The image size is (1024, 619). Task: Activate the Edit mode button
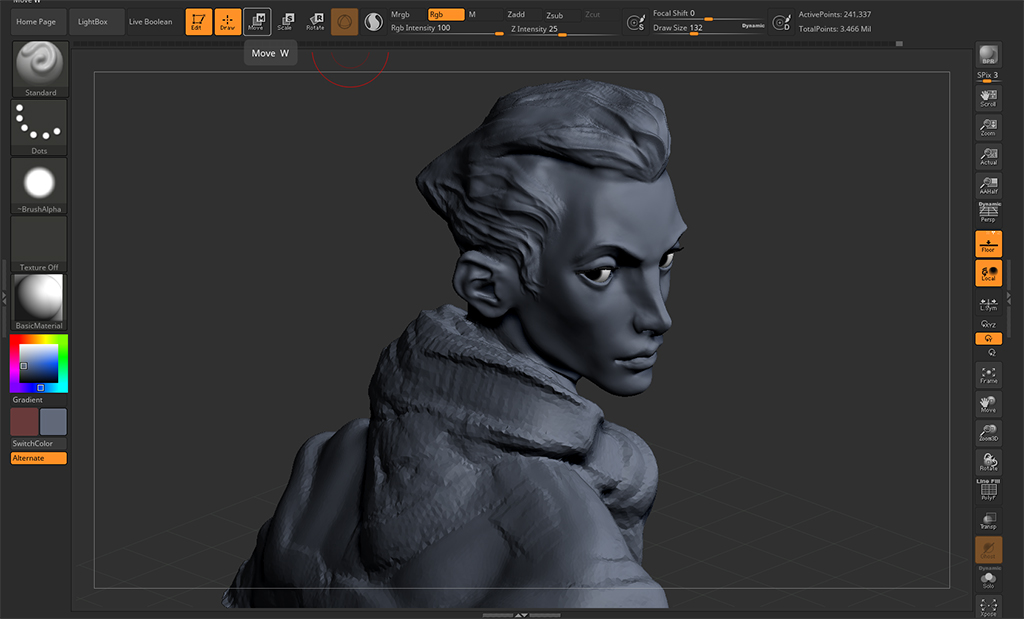[199, 22]
